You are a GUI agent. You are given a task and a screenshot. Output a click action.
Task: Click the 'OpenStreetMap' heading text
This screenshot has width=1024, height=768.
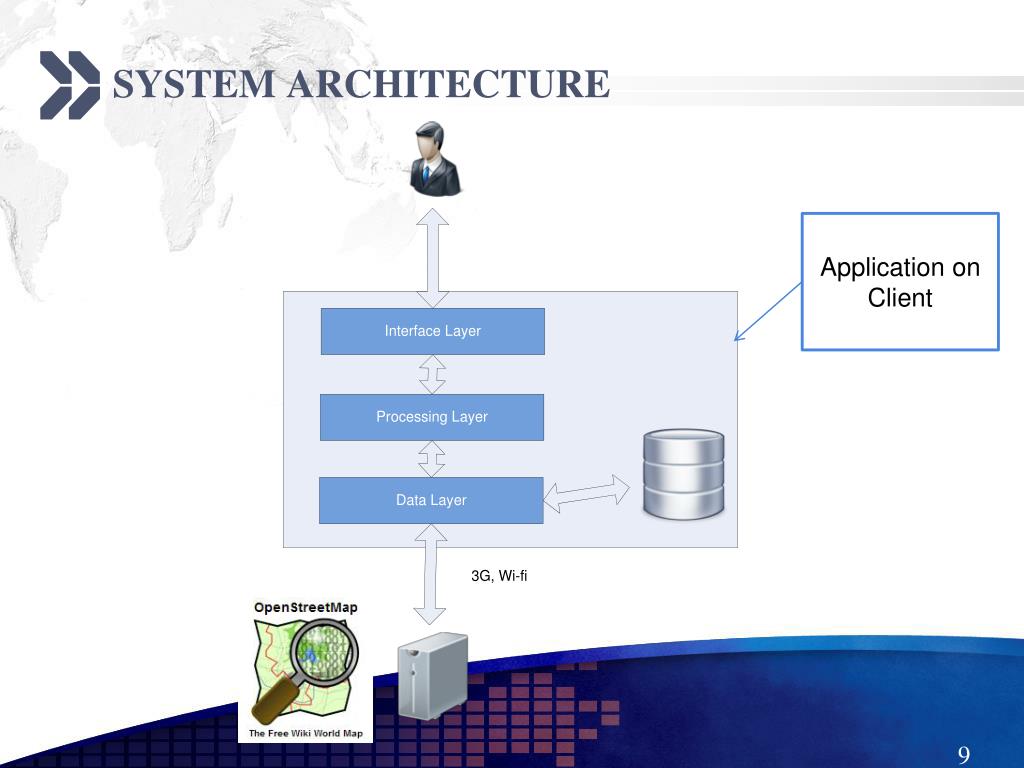pyautogui.click(x=306, y=607)
